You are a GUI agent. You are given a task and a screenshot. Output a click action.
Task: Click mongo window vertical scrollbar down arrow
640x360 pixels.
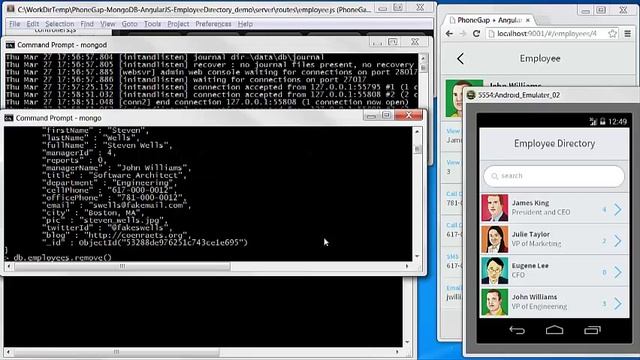click(417, 256)
